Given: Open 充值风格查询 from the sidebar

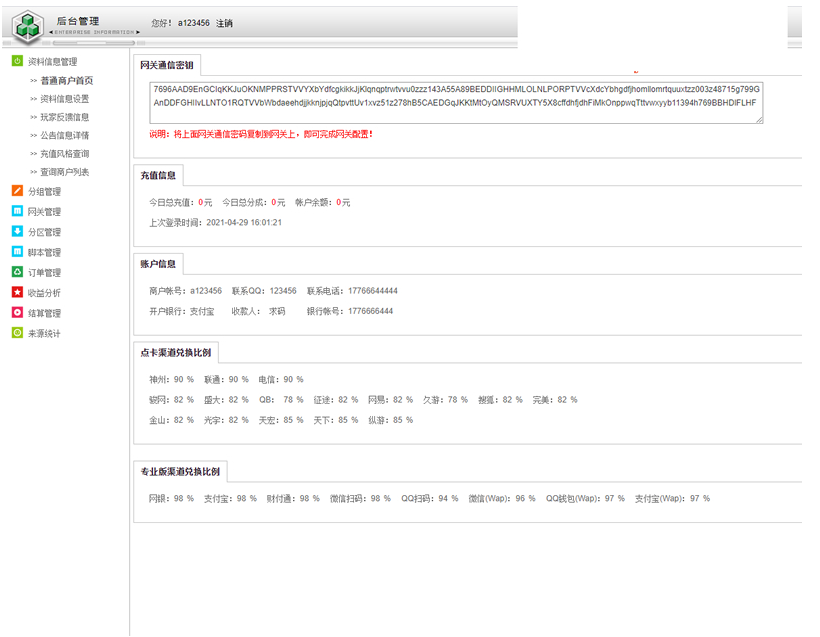Looking at the screenshot, I should click(64, 154).
